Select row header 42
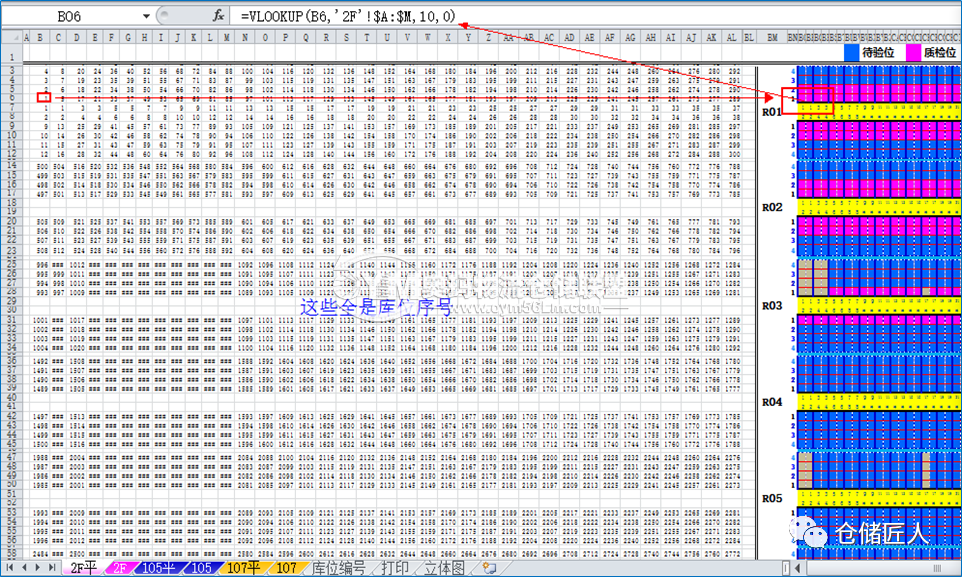The width and height of the screenshot is (962, 577). 12,416
